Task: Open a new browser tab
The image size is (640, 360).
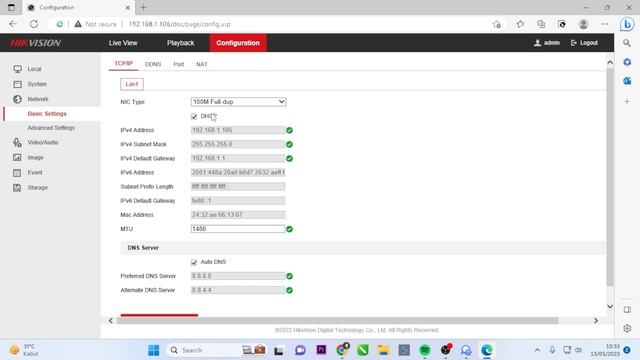Action: coord(143,7)
